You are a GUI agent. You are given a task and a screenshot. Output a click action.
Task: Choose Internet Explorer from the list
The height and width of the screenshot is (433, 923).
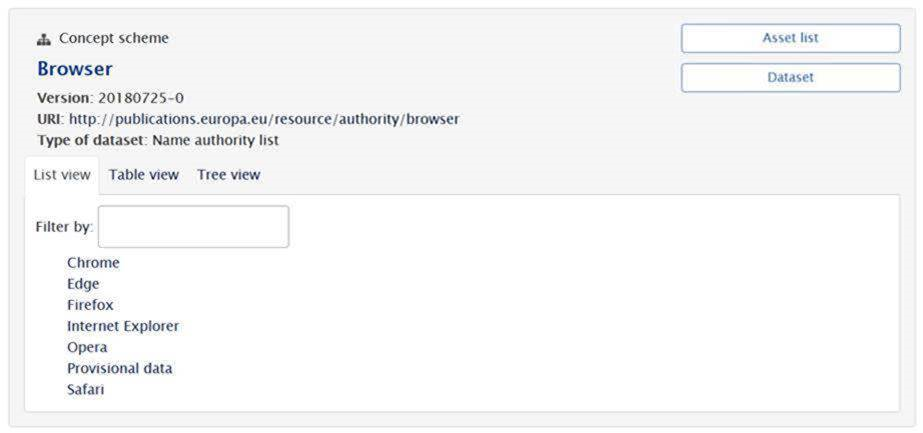pyautogui.click(x=123, y=326)
